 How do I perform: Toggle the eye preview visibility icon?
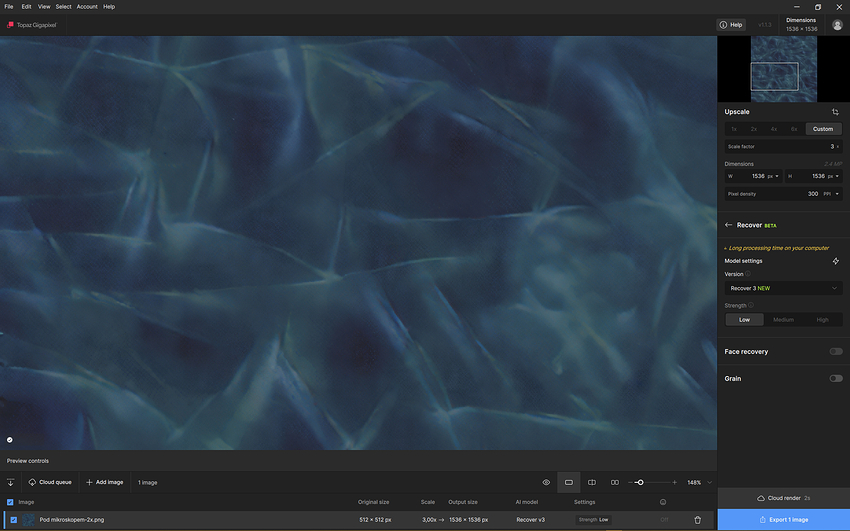coord(546,482)
